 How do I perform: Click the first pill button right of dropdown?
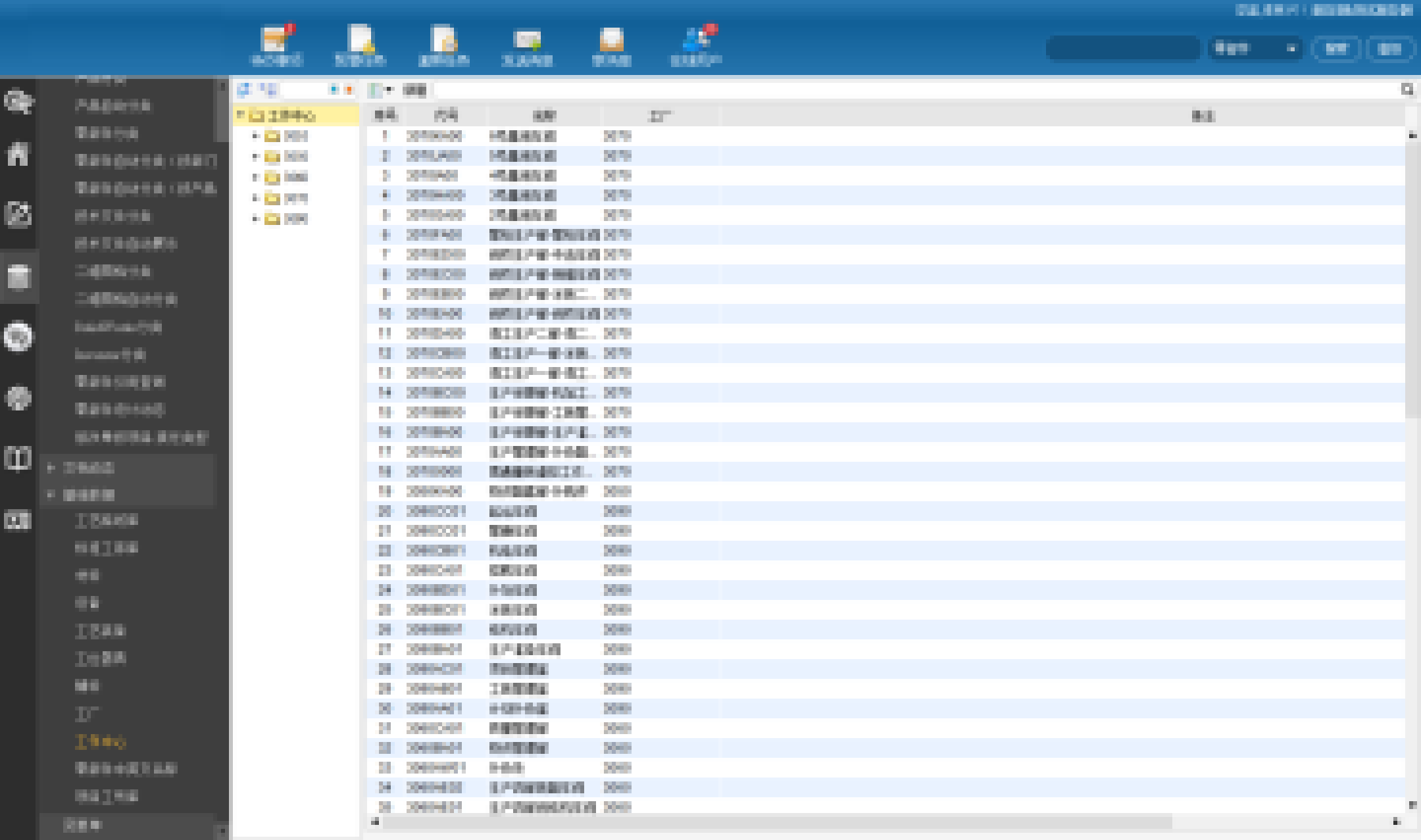(x=1335, y=49)
